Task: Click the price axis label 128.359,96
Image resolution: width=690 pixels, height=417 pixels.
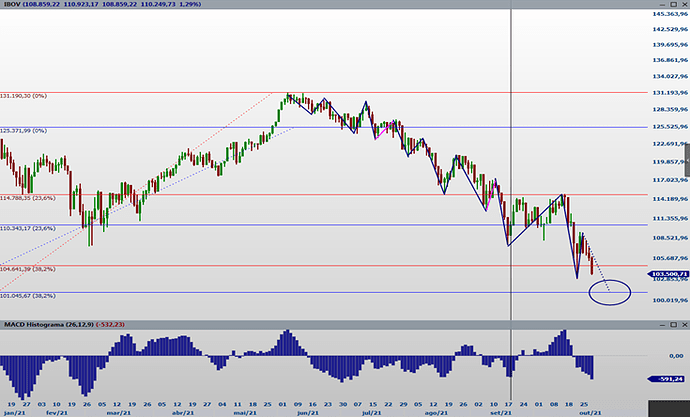Action: click(x=670, y=110)
